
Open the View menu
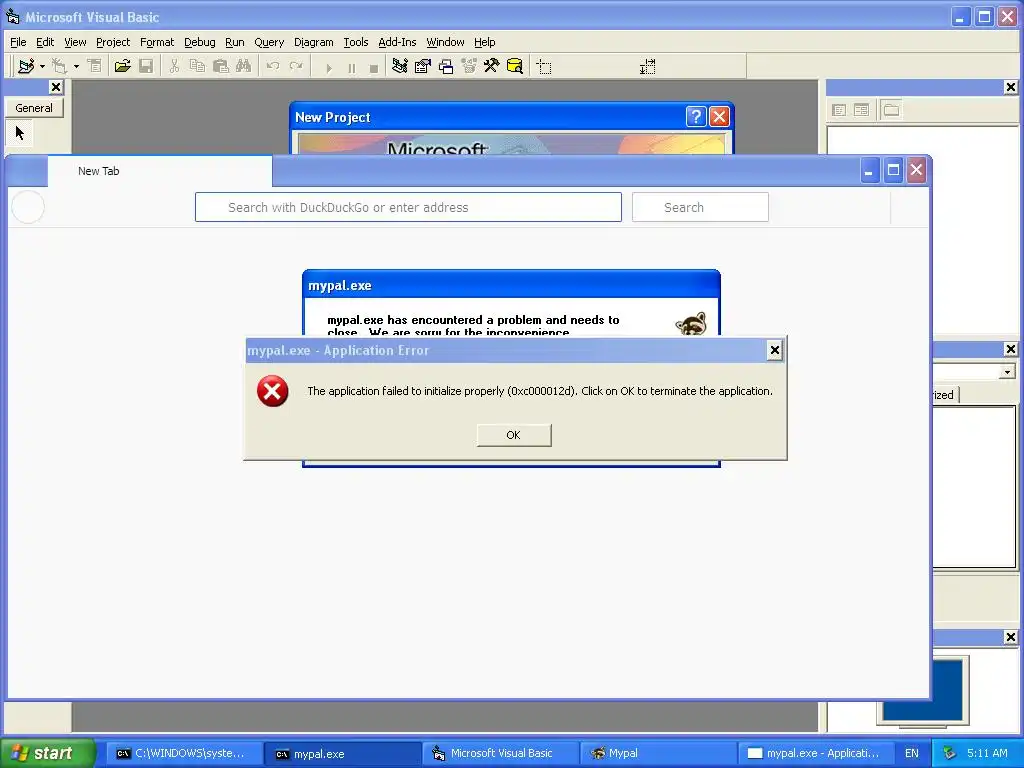pyautogui.click(x=75, y=42)
